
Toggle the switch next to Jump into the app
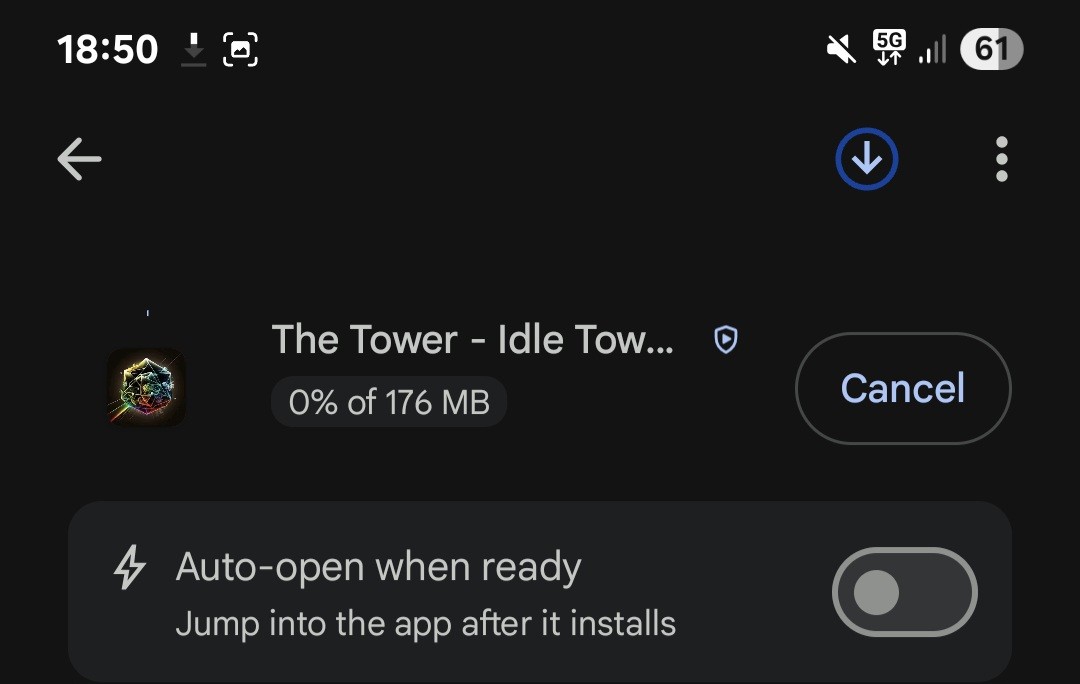pyautogui.click(x=904, y=592)
